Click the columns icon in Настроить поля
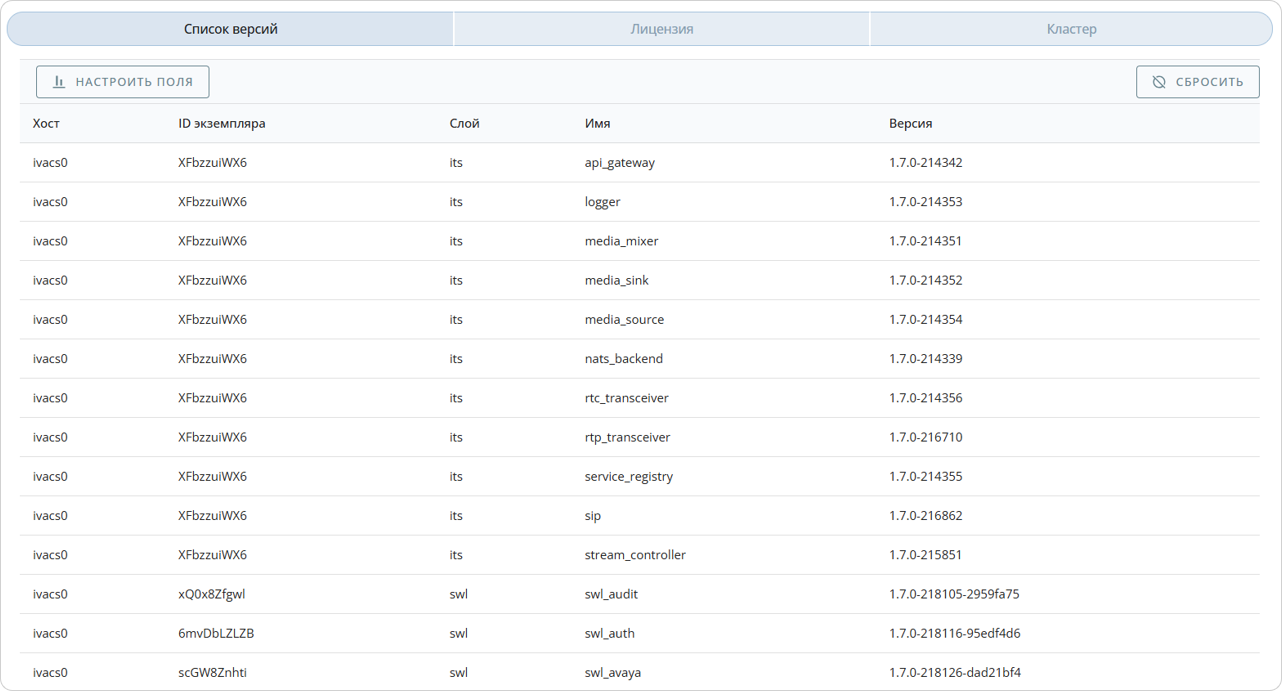 tap(59, 82)
